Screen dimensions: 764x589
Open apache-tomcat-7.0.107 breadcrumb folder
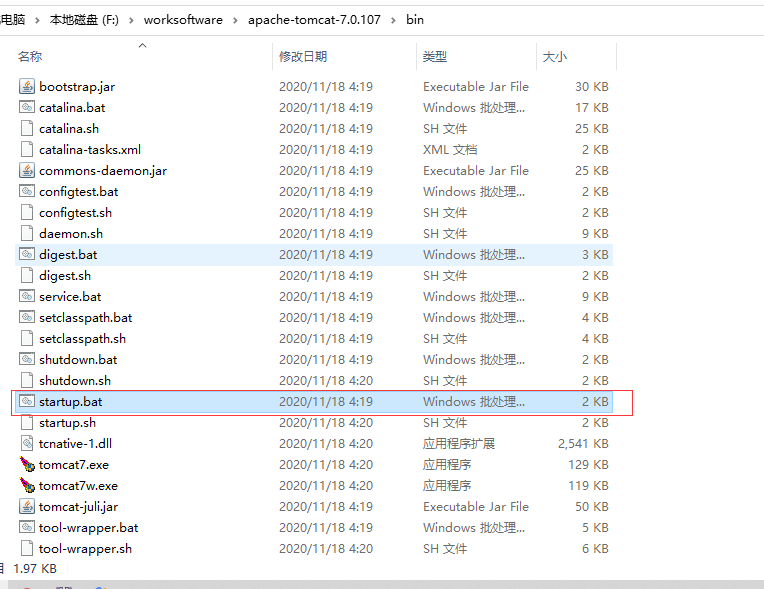314,19
